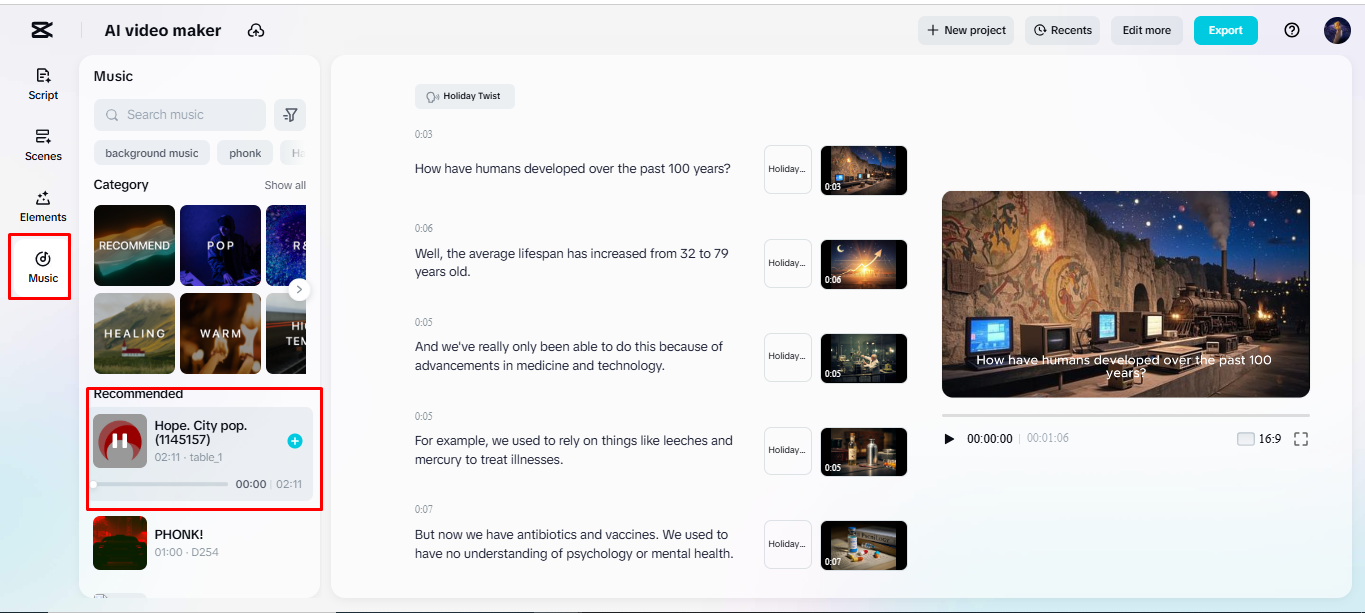Select the 'leeches and mercury' script line
The width and height of the screenshot is (1365, 613).
pyautogui.click(x=574, y=450)
